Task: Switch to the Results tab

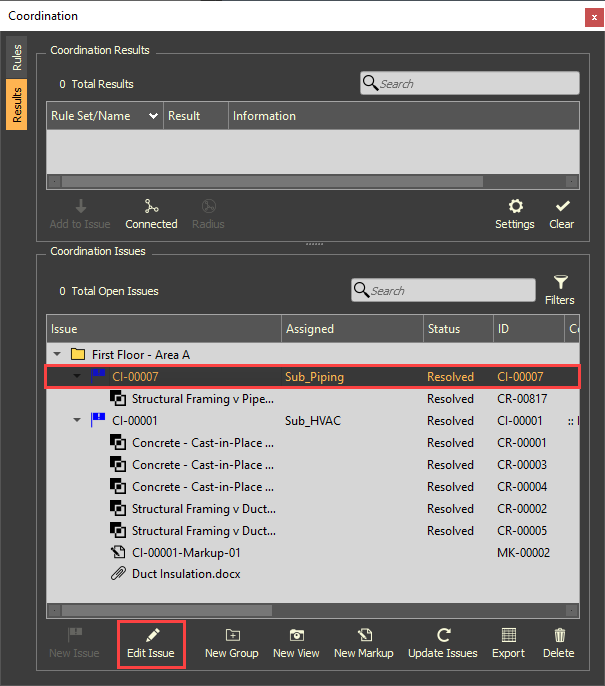Action: (x=17, y=105)
